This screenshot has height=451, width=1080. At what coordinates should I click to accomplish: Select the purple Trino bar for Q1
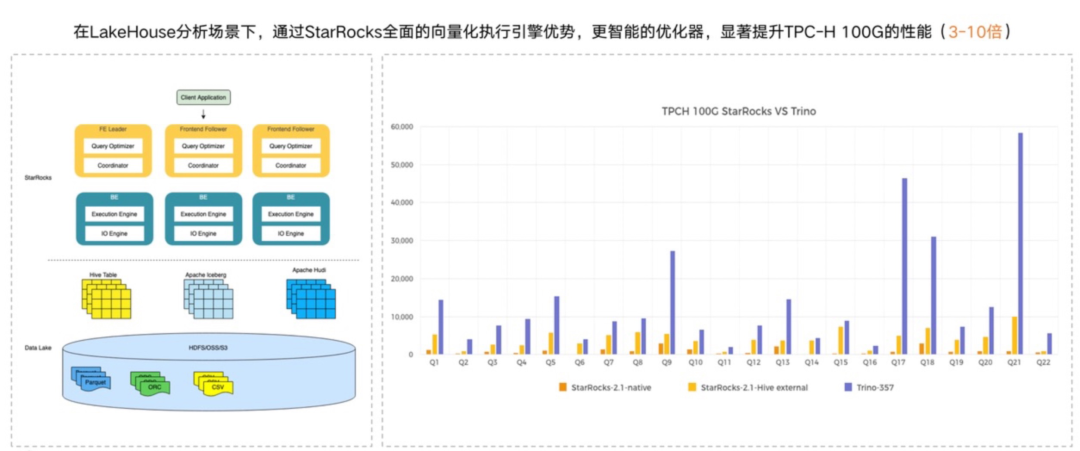(x=441, y=327)
